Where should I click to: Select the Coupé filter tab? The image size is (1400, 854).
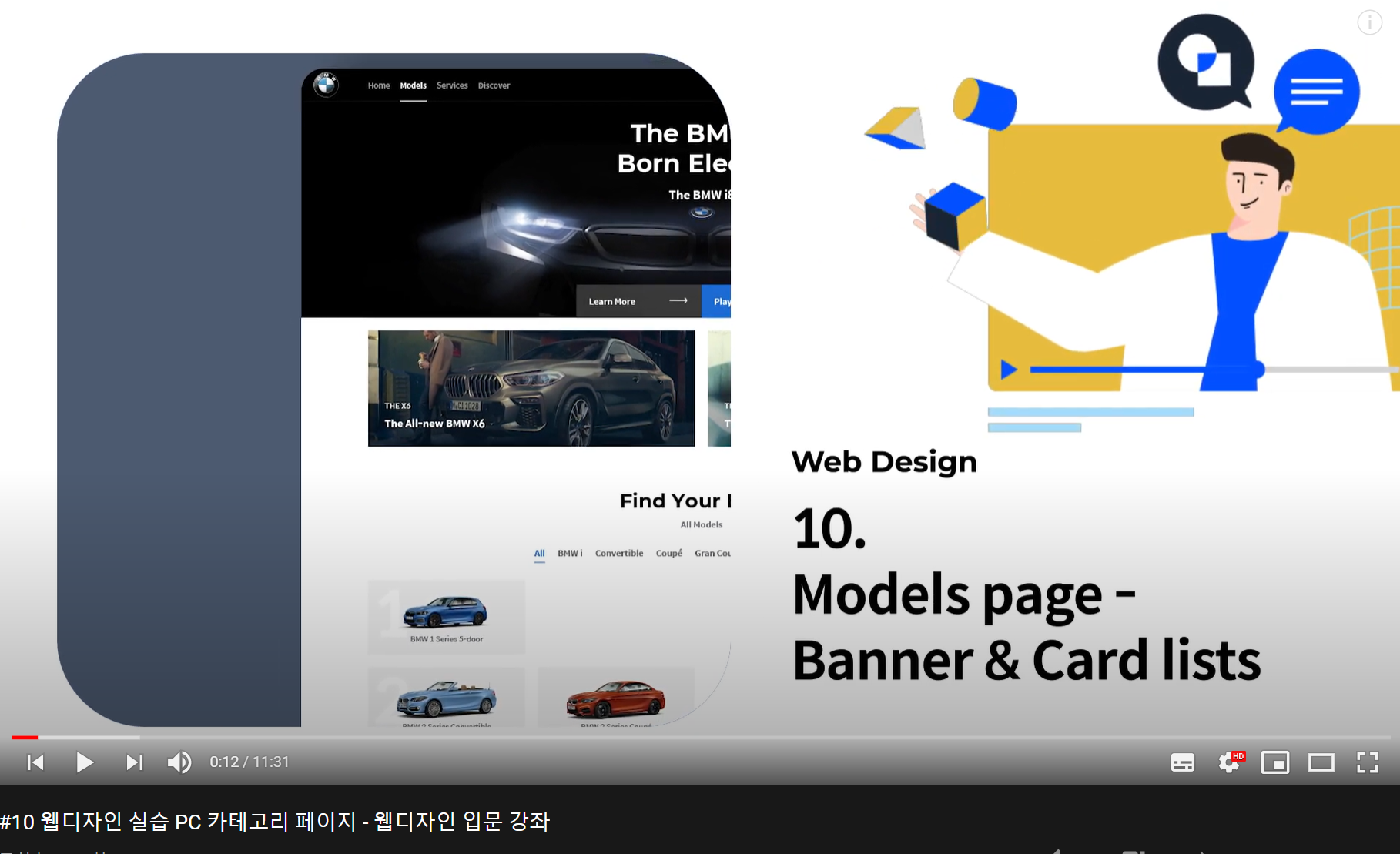[x=669, y=554]
